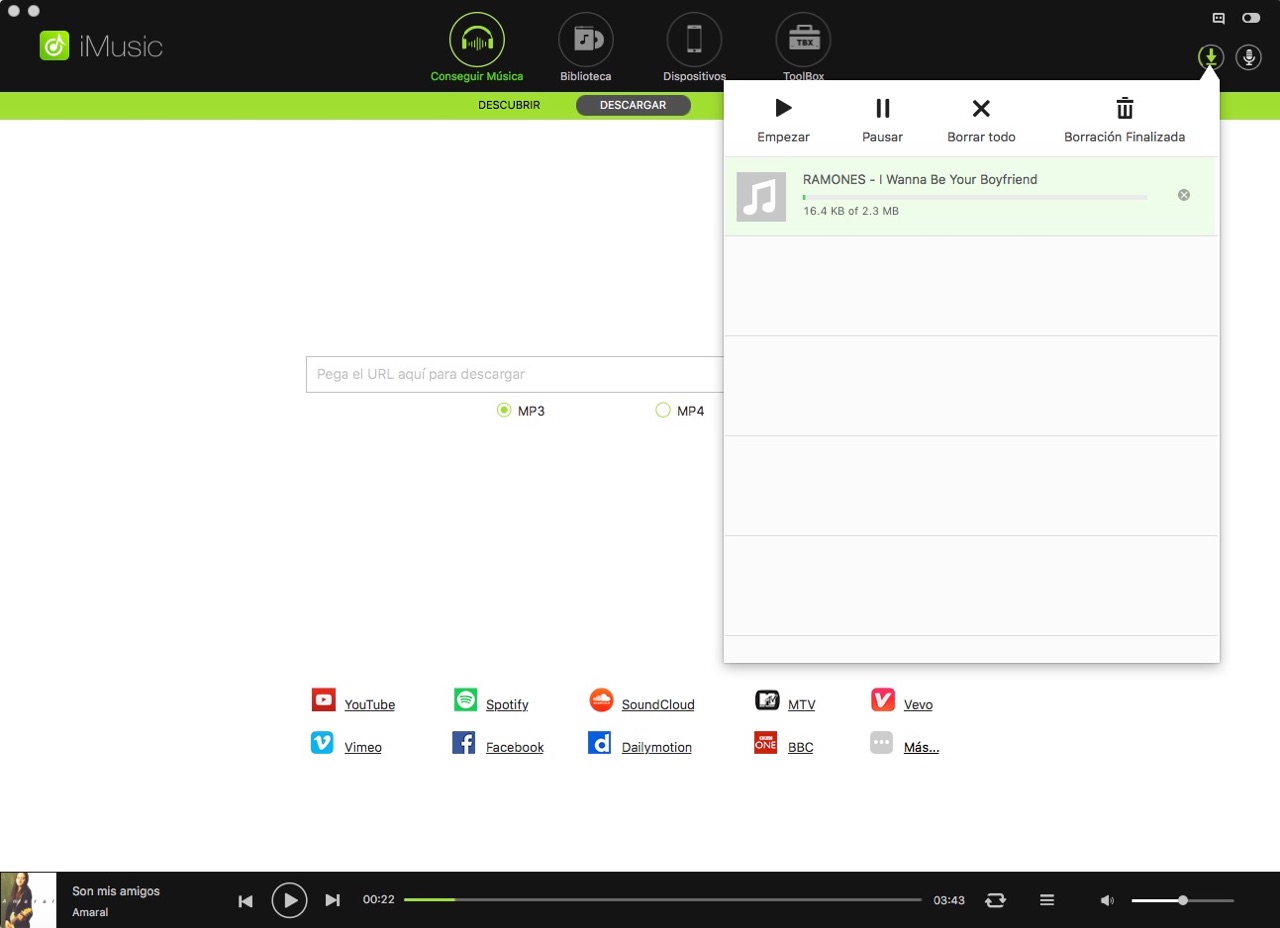Switch to the DESCARGAR tab
The width and height of the screenshot is (1280, 928).
point(633,105)
